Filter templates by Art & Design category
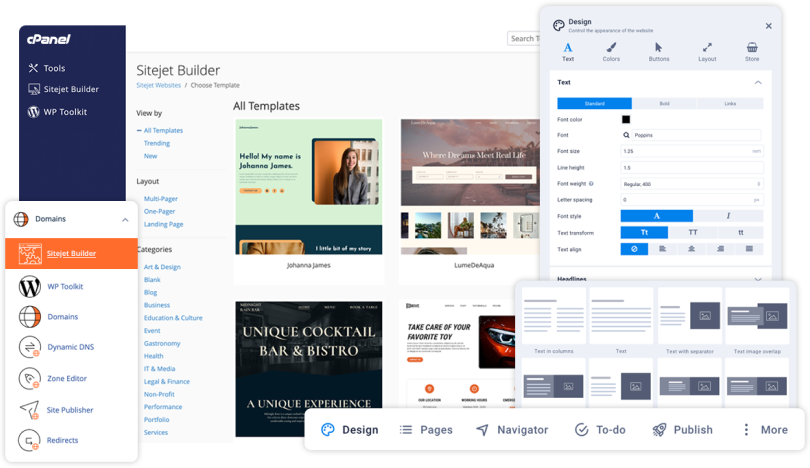810x468 pixels. (x=162, y=267)
